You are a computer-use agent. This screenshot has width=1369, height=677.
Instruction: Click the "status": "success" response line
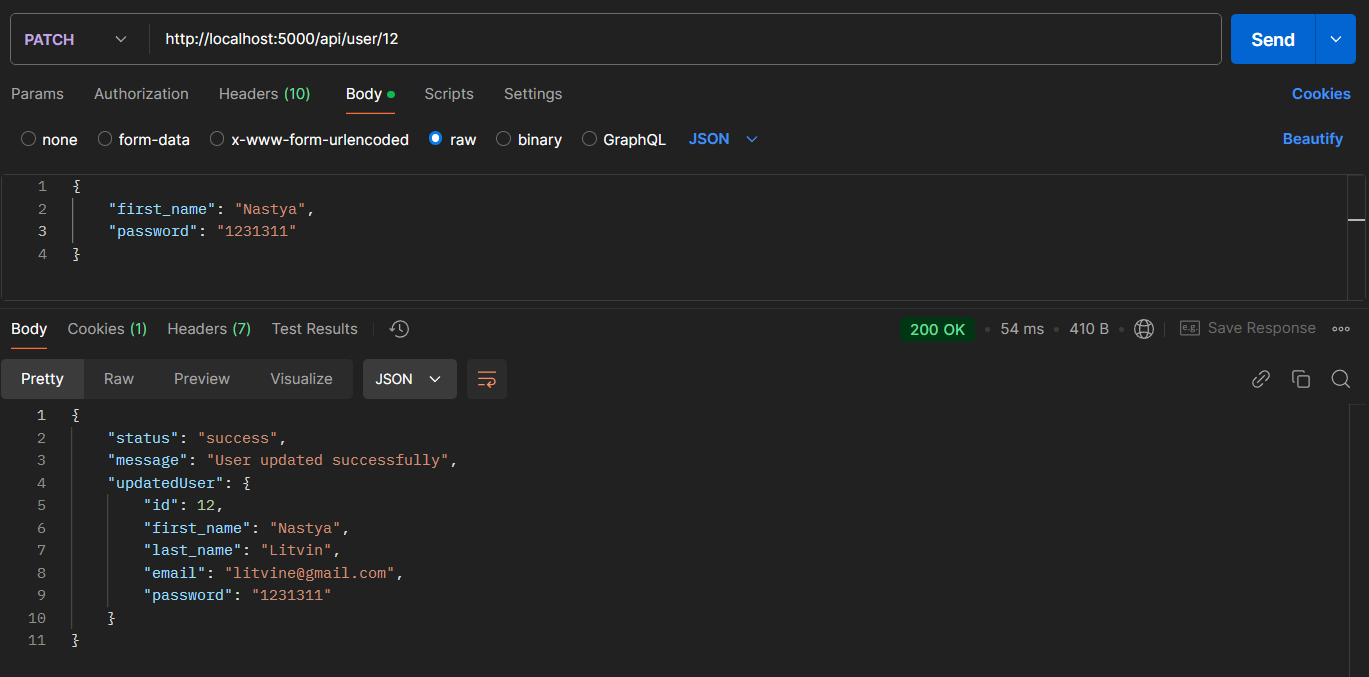click(197, 438)
